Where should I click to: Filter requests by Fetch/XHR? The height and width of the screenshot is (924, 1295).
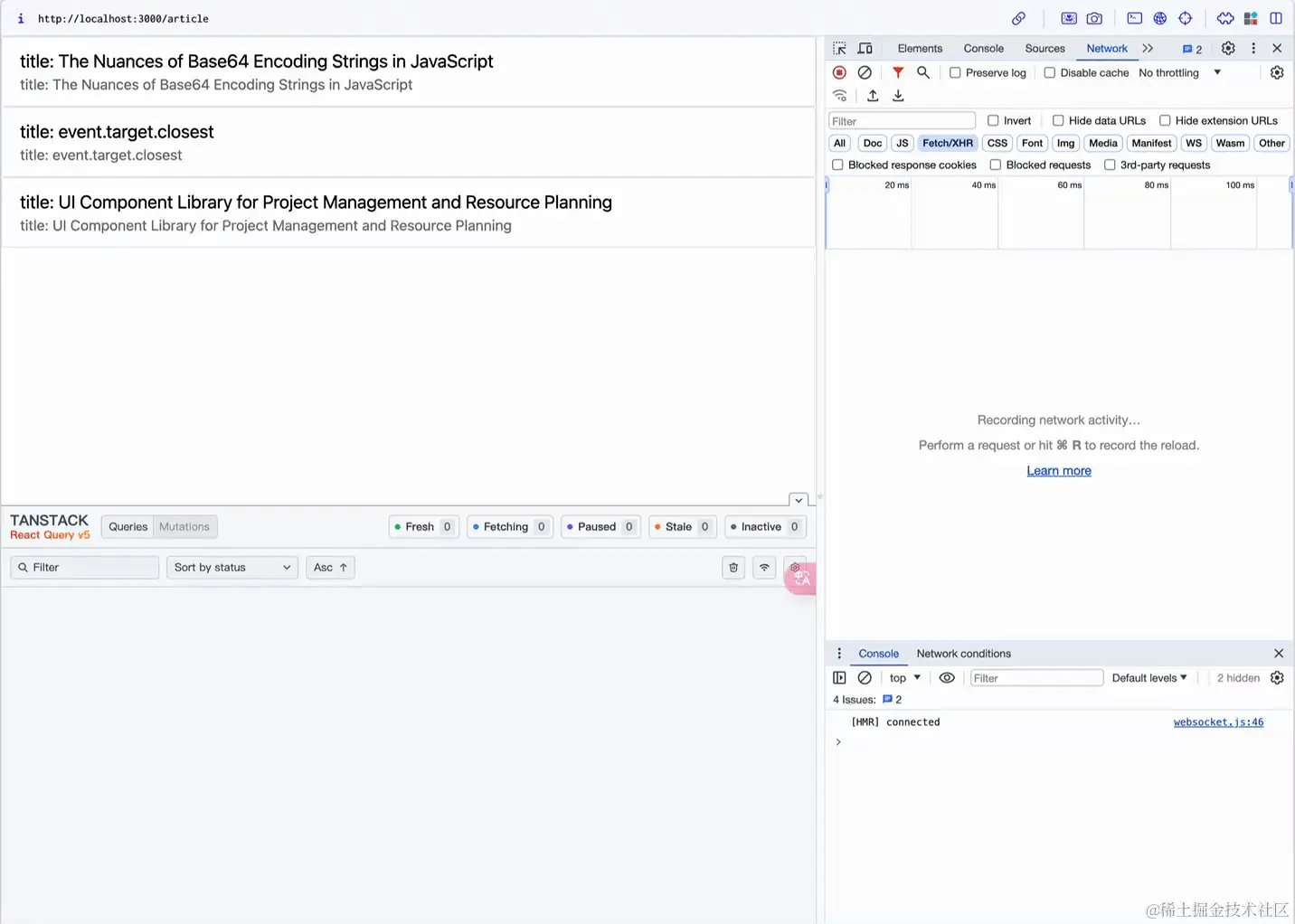[948, 143]
